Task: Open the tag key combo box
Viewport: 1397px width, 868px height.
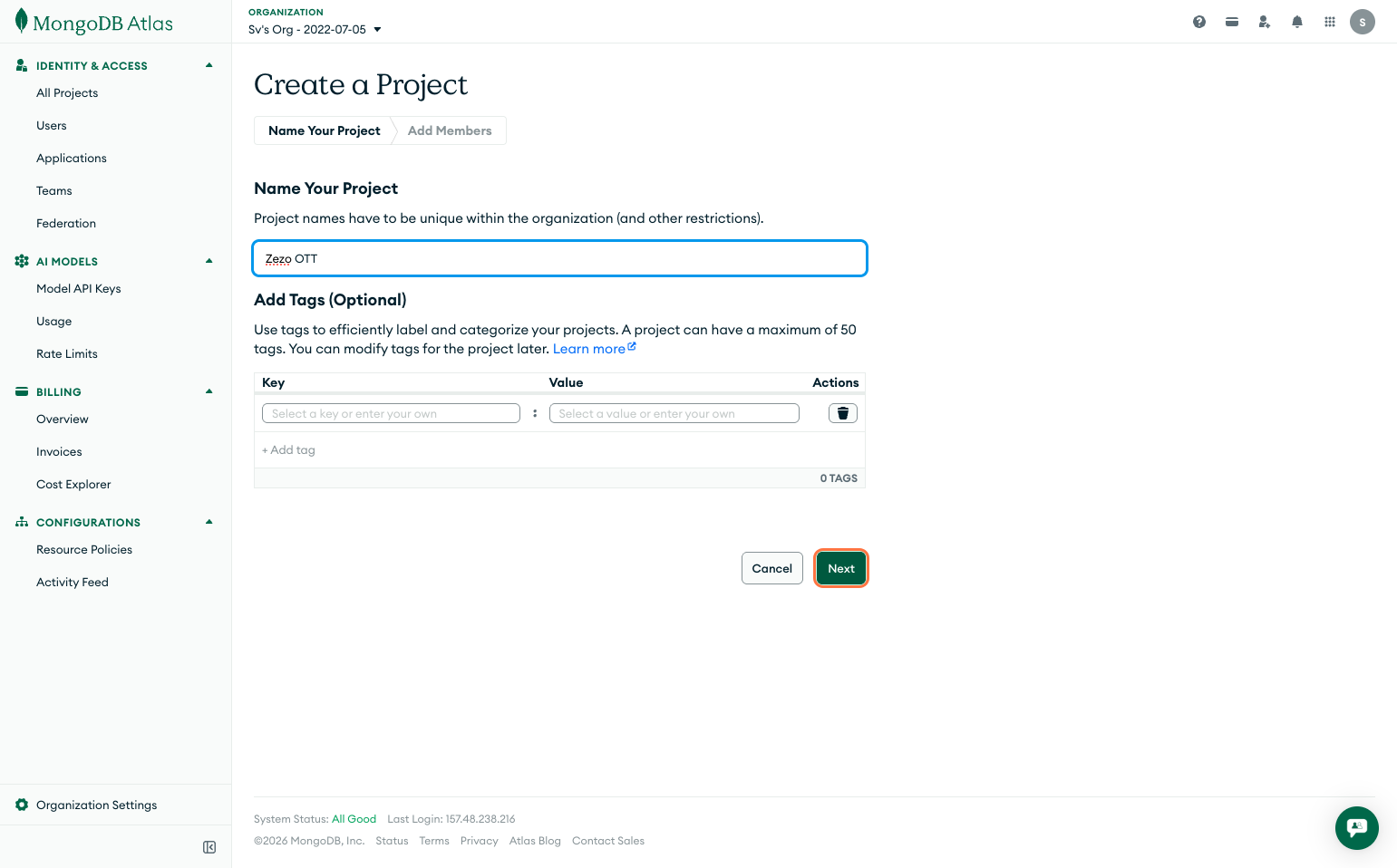Action: 391,413
